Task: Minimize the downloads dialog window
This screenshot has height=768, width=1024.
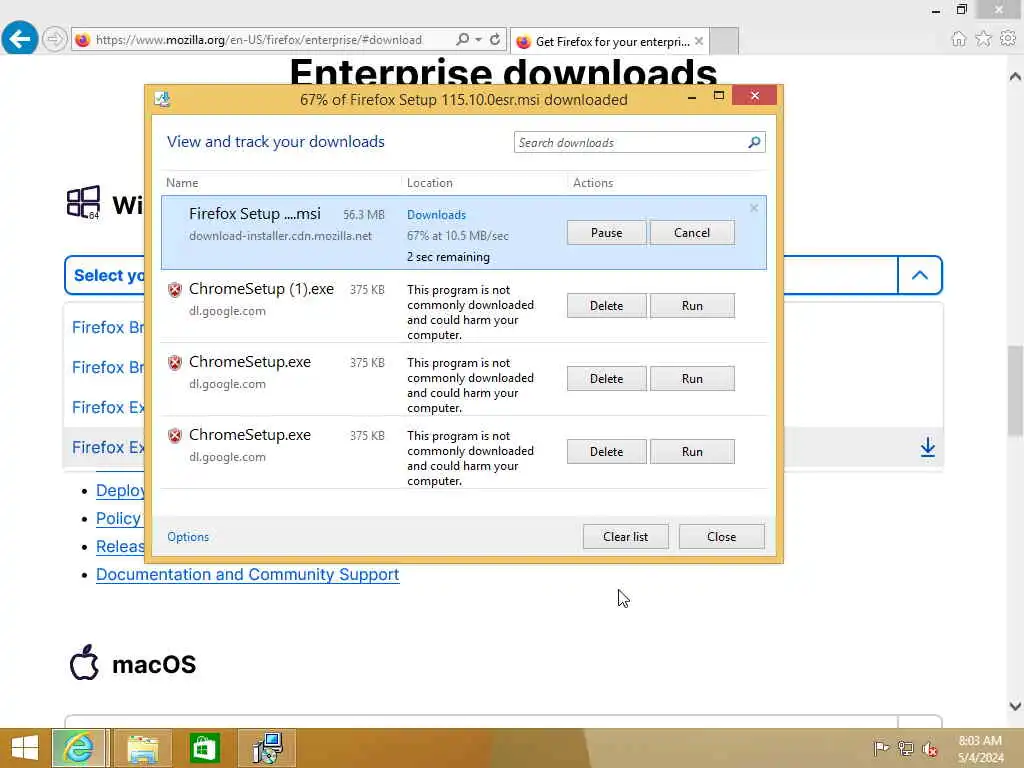Action: (x=692, y=97)
